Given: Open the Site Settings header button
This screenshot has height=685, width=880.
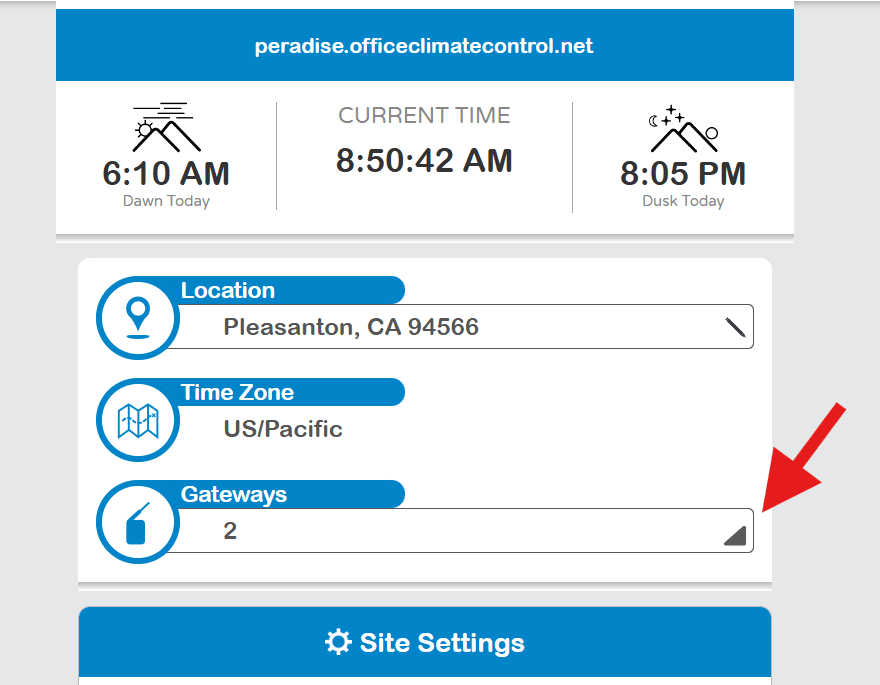Looking at the screenshot, I should coord(425,642).
